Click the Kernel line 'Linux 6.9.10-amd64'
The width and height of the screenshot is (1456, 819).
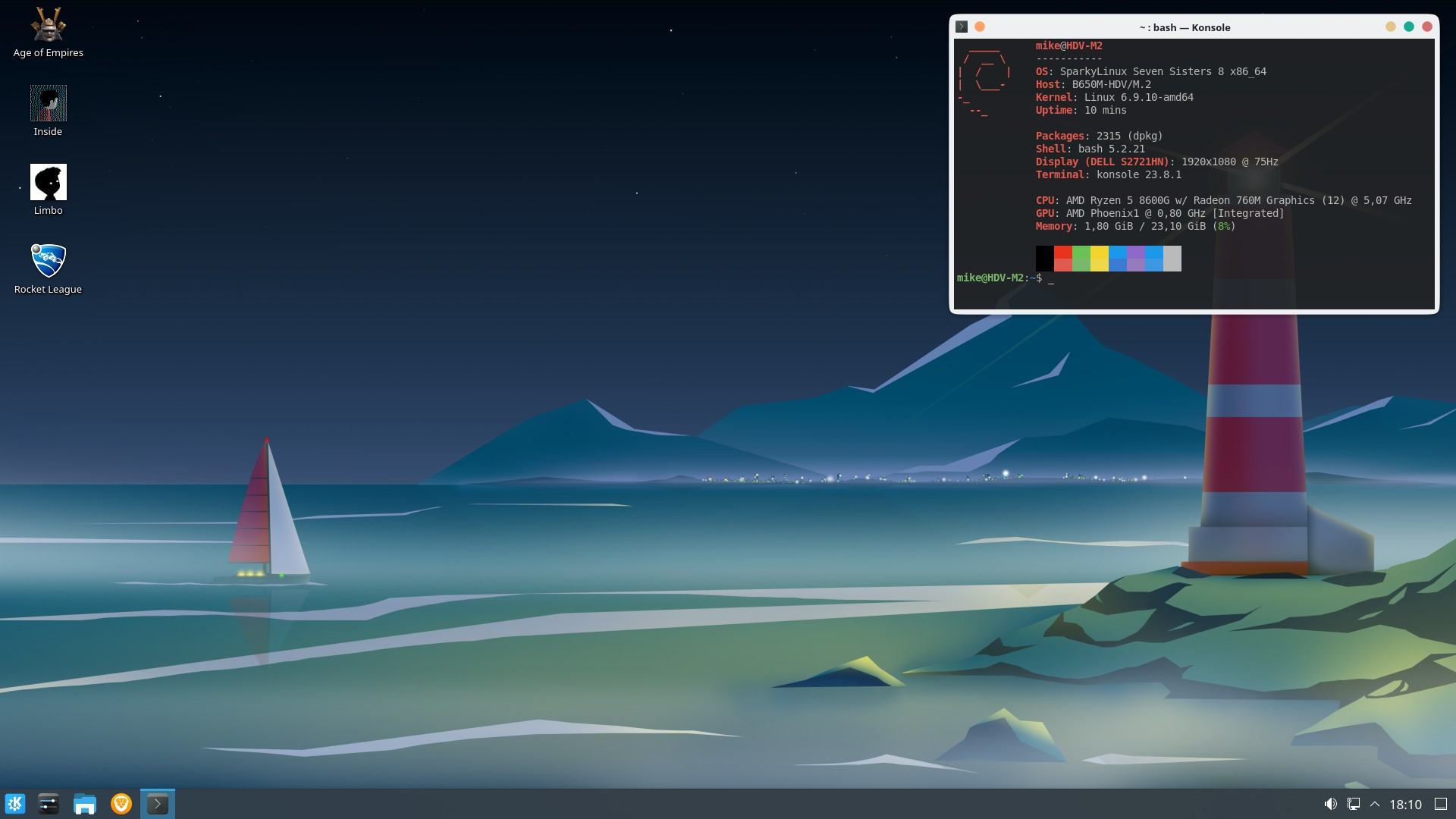(1139, 97)
